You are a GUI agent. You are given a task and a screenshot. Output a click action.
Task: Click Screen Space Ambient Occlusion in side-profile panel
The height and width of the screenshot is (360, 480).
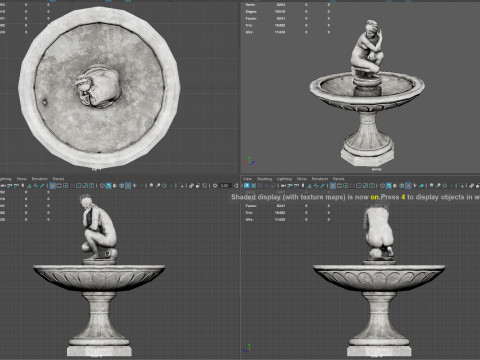[151, 186]
